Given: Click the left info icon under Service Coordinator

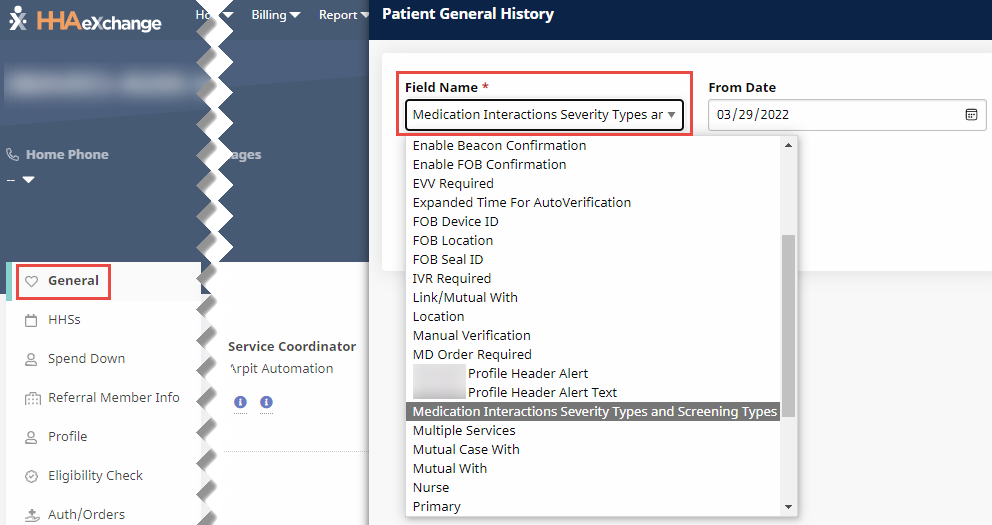Looking at the screenshot, I should (x=240, y=402).
